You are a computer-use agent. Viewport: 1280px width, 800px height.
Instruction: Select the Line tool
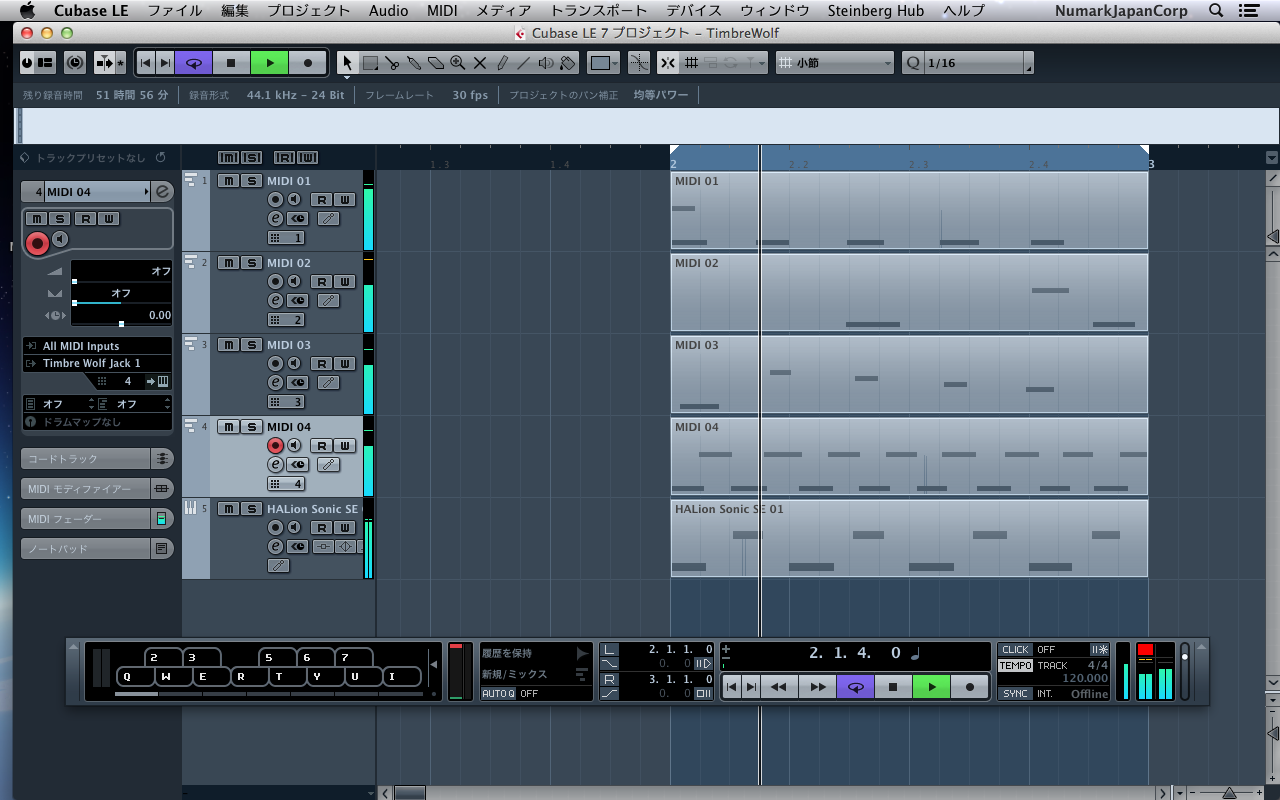point(523,63)
